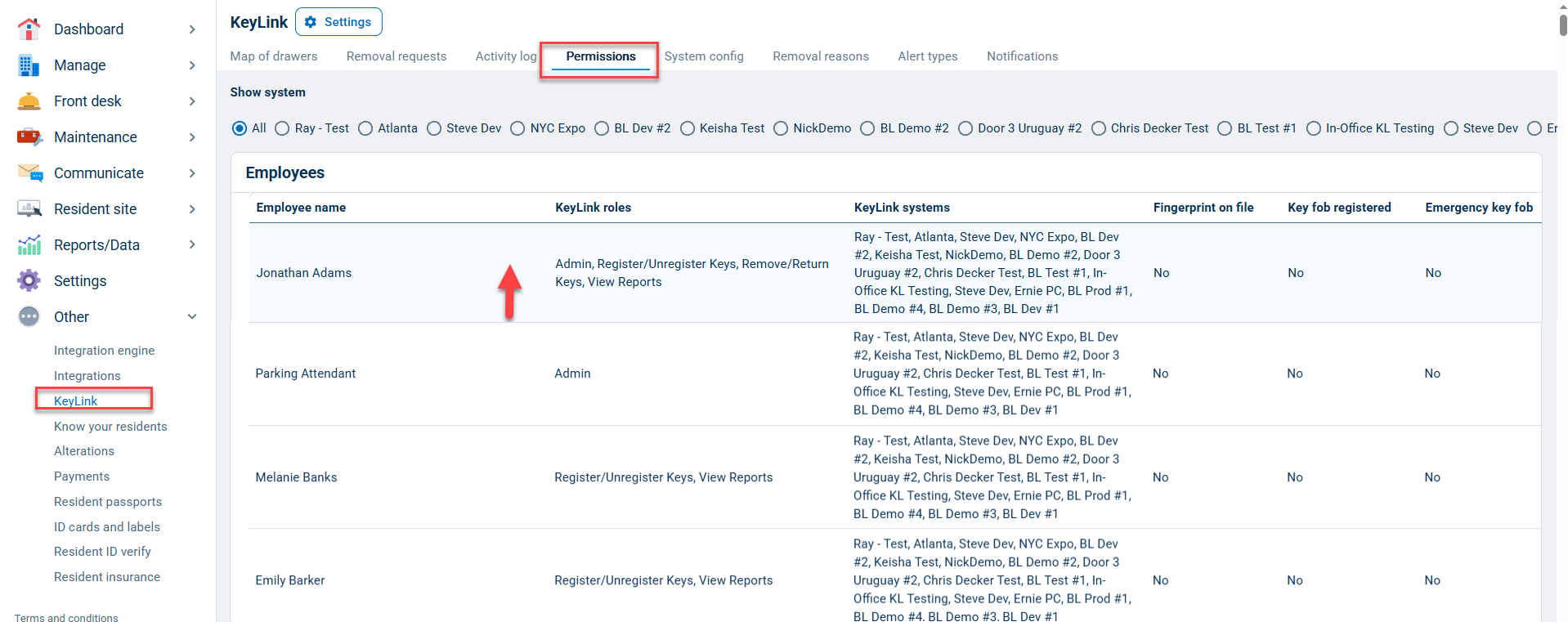
Task: Switch to the Activity log tab
Action: click(506, 56)
